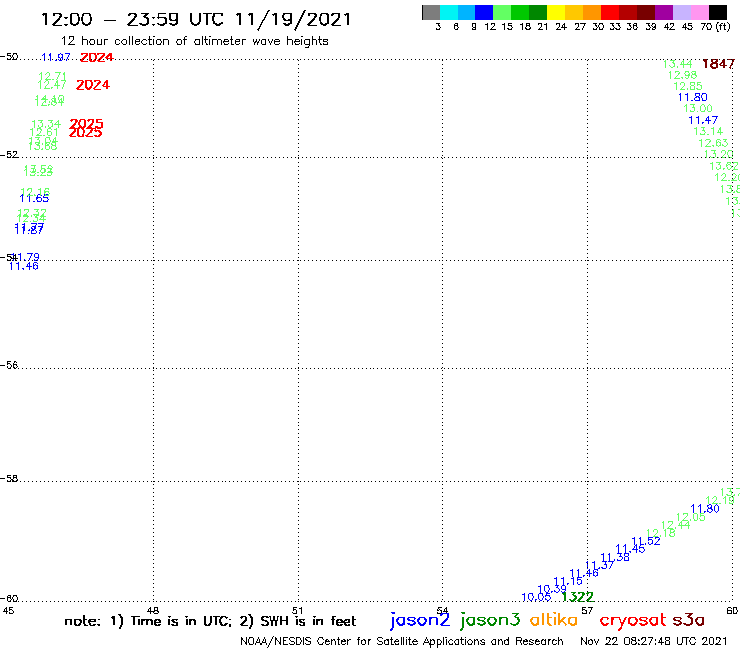Click the latitude axis label '-58'
Image resolution: width=740 pixels, height=650 pixels.
click(9, 478)
